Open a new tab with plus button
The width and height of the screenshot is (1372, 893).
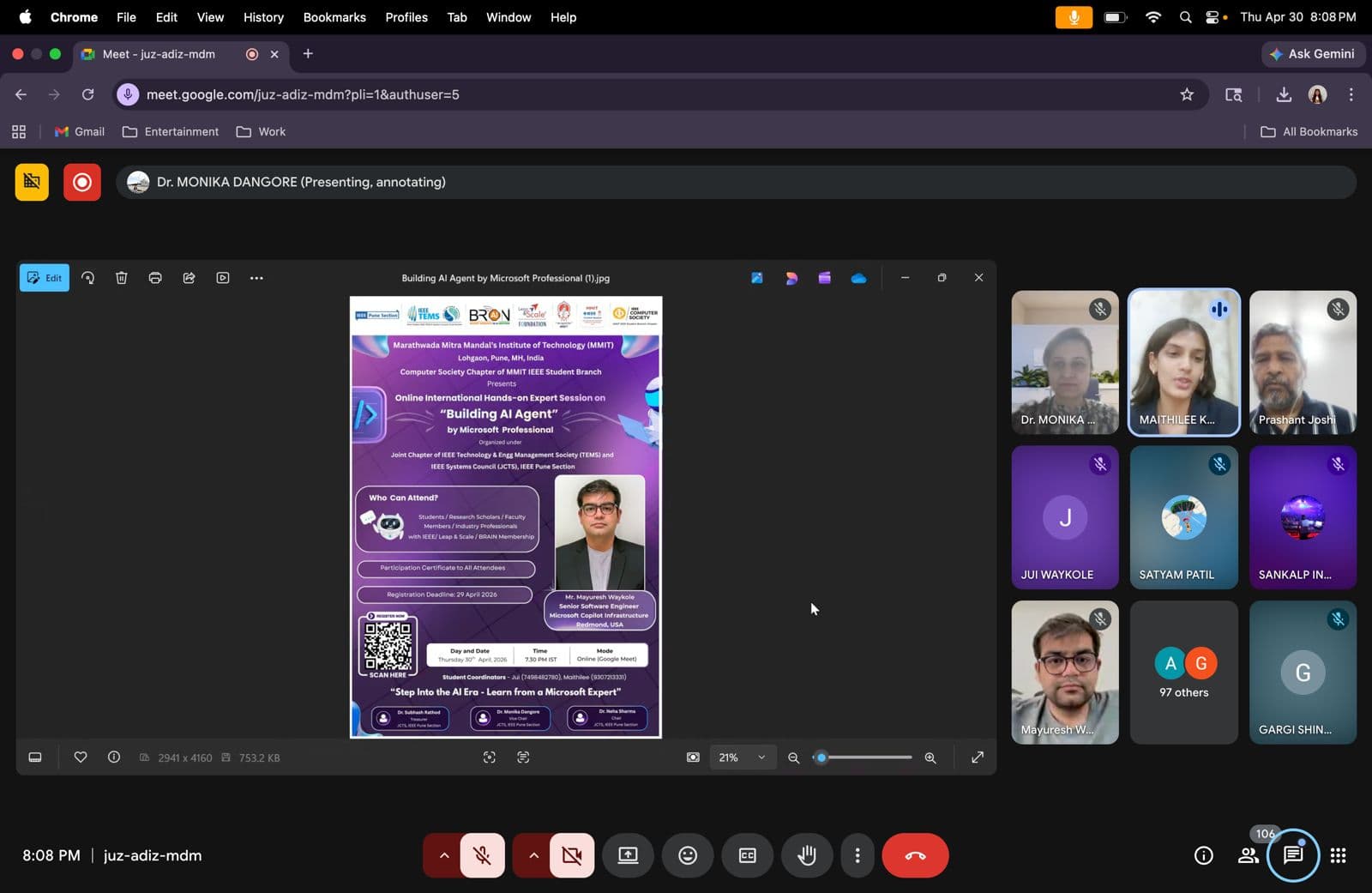308,53
